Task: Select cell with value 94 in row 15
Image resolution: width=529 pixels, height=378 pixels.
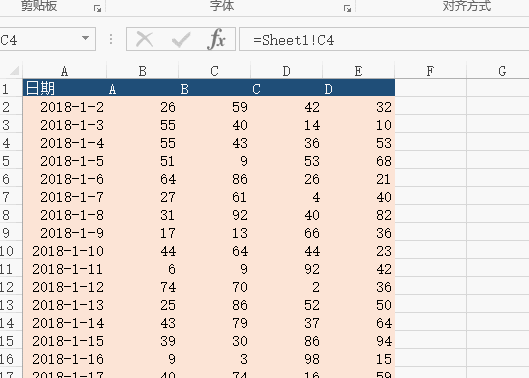Action: click(x=359, y=341)
